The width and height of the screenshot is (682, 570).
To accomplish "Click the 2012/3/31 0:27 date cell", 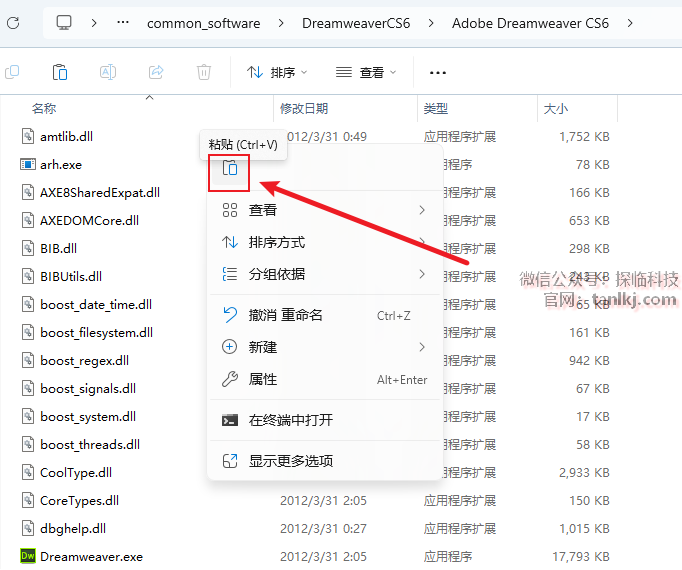I will [323, 528].
